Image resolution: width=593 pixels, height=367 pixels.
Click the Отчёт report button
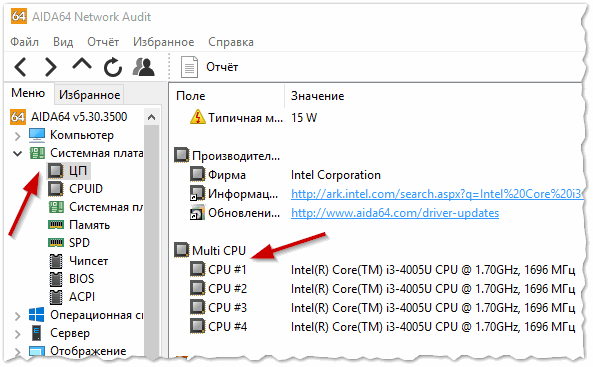[x=210, y=67]
